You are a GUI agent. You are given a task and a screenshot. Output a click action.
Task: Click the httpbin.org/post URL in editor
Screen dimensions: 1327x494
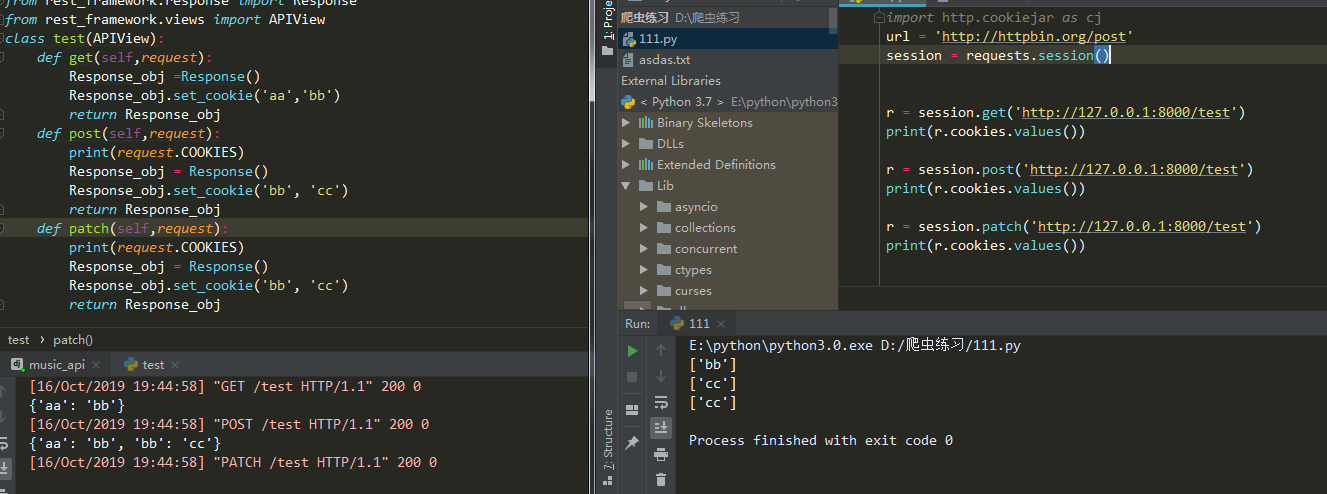(1035, 37)
